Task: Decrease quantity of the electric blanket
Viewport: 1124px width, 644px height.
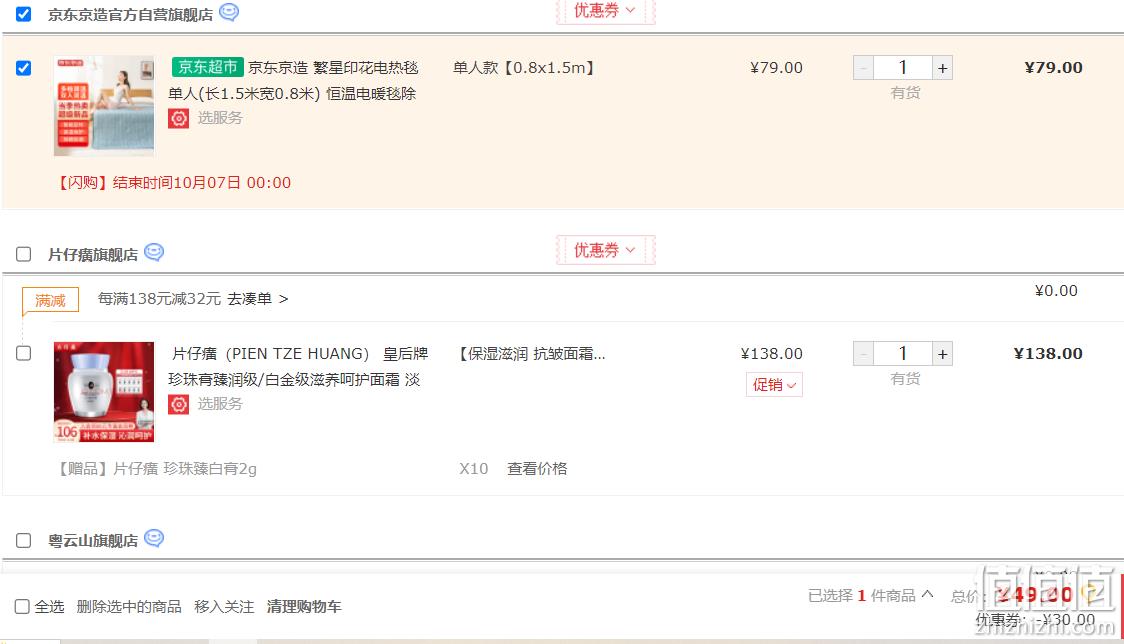Action: click(863, 68)
